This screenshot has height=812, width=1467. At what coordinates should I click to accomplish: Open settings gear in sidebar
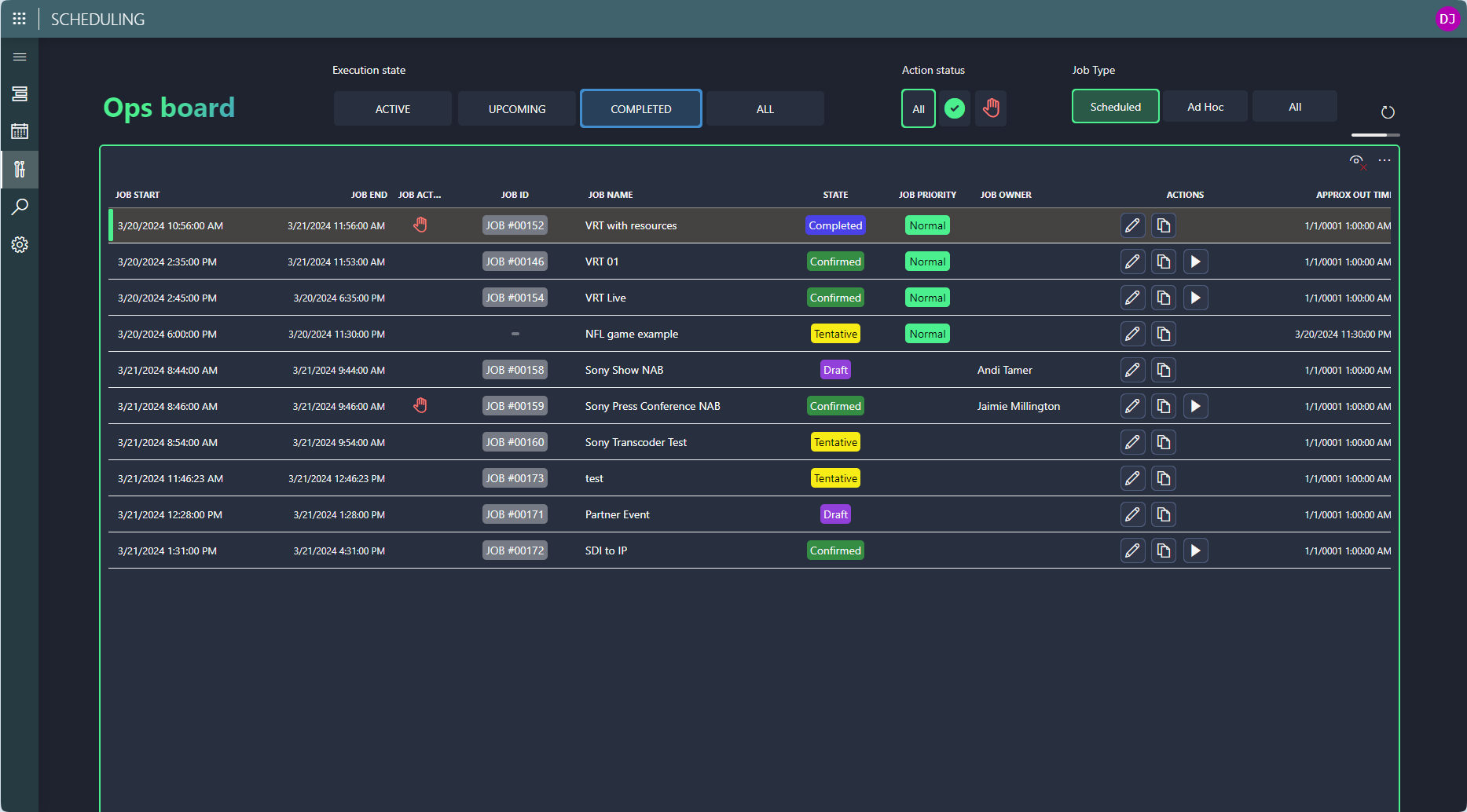tap(20, 245)
